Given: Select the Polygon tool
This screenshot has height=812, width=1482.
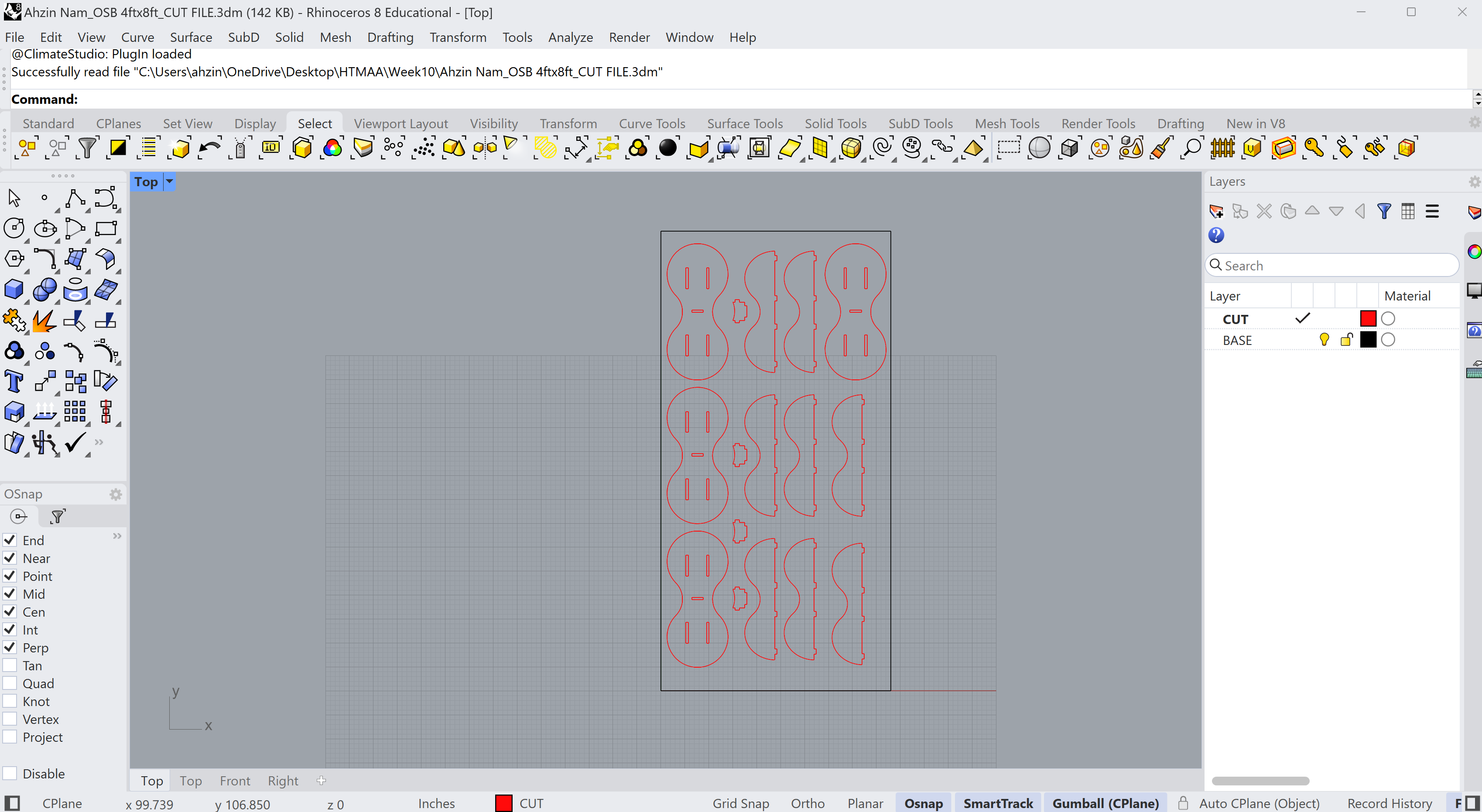Looking at the screenshot, I should (14, 259).
